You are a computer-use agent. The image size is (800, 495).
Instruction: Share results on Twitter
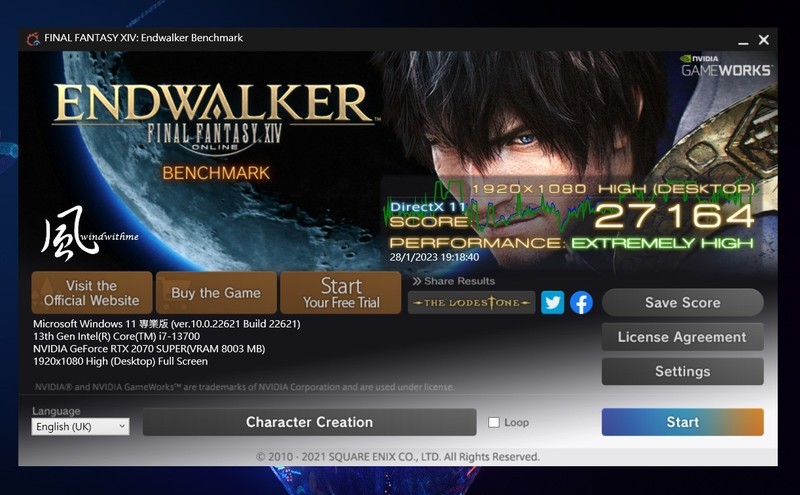click(552, 303)
